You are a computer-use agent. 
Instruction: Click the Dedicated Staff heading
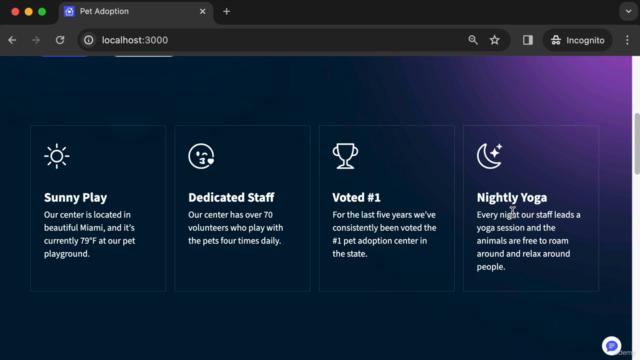[x=231, y=198]
